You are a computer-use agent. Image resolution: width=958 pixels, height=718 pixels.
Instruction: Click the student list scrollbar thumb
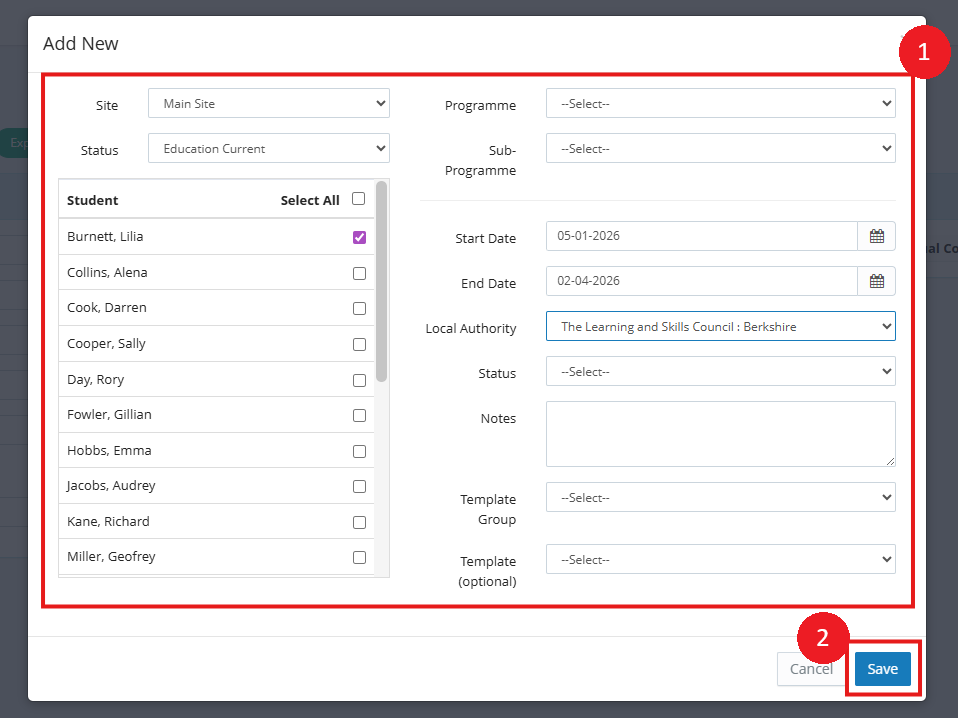(382, 282)
